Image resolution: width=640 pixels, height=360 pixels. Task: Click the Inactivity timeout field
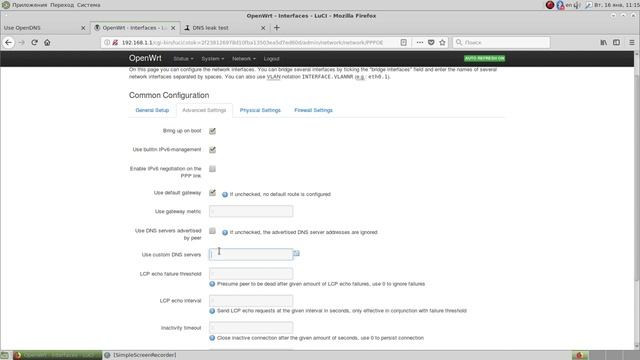(251, 327)
